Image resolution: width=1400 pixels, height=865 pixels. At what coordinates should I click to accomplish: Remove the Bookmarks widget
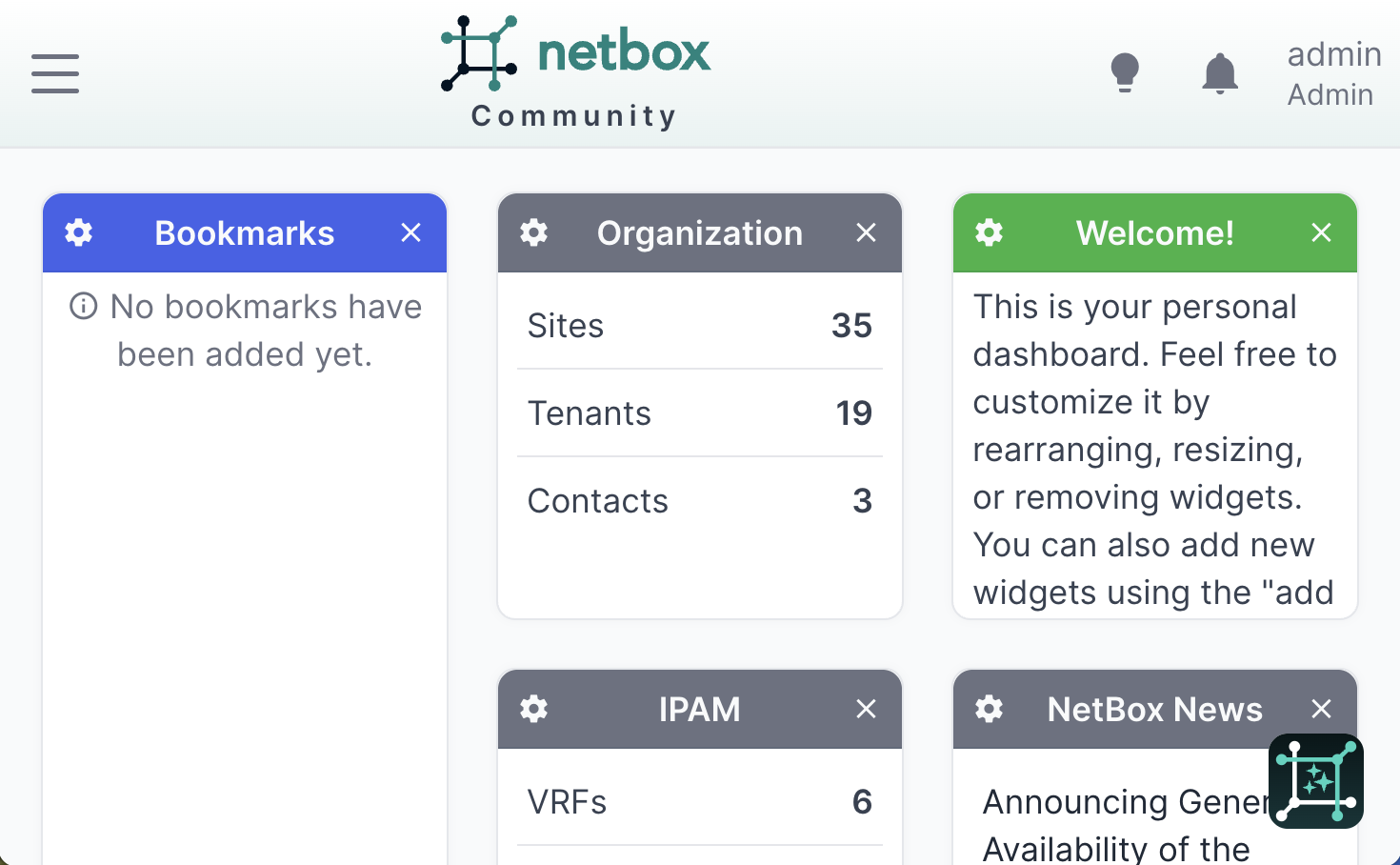click(x=410, y=232)
